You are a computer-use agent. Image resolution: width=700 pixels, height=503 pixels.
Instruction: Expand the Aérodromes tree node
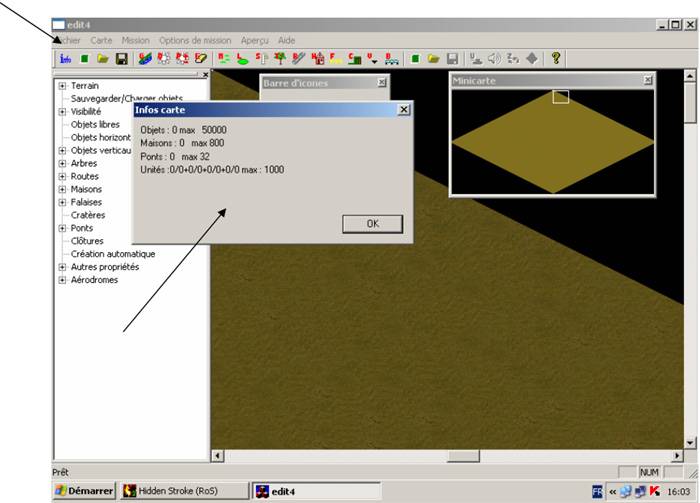[62, 280]
